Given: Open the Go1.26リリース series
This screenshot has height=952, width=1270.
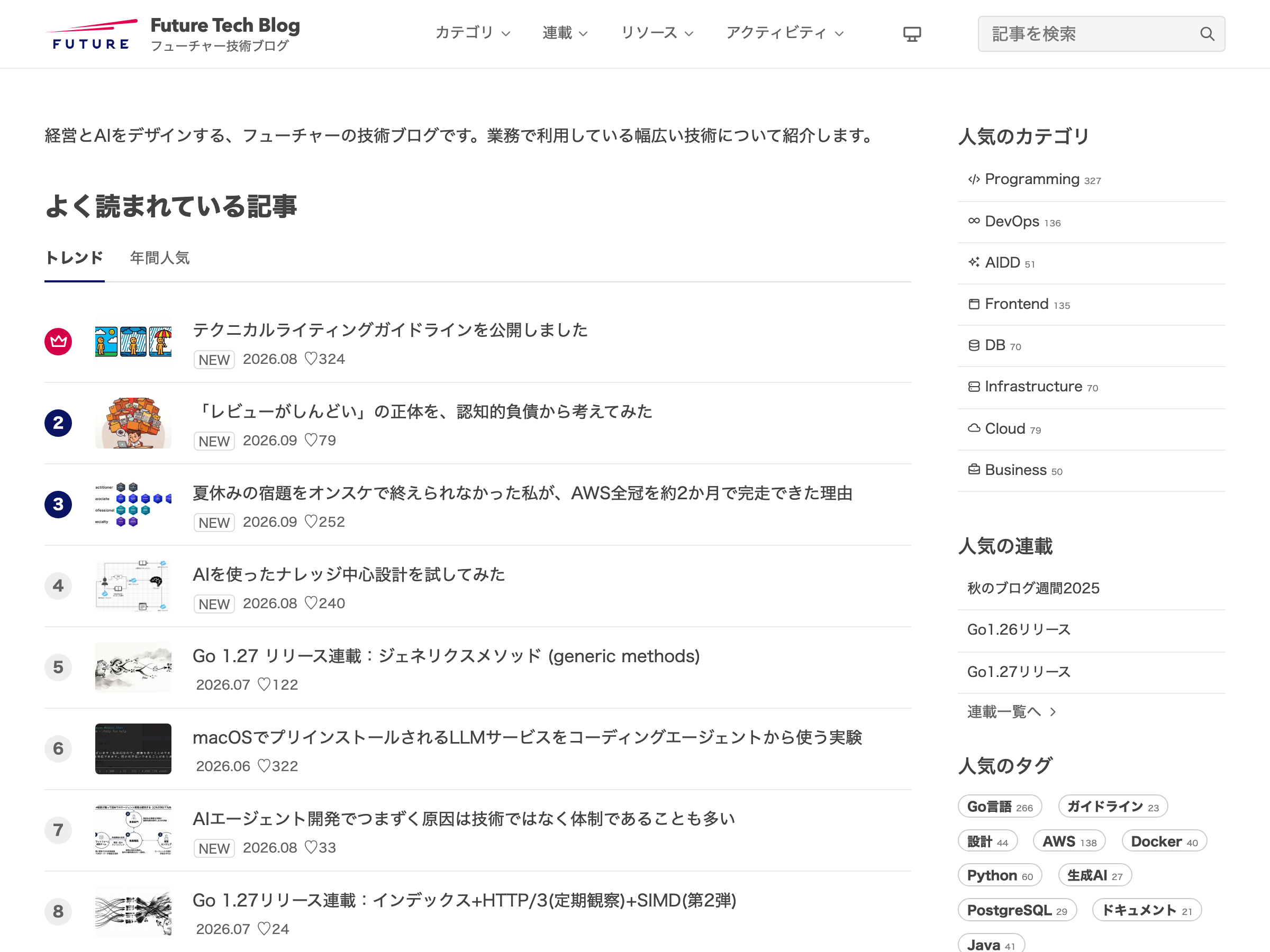Looking at the screenshot, I should (x=1019, y=629).
